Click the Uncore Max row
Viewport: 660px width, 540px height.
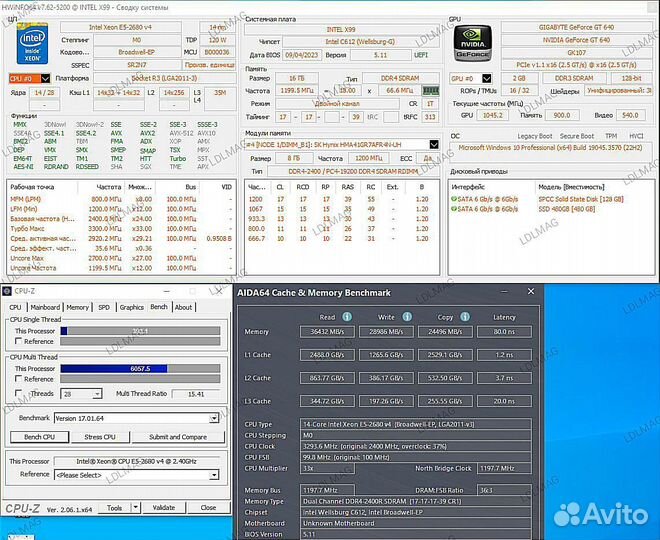(x=121, y=258)
